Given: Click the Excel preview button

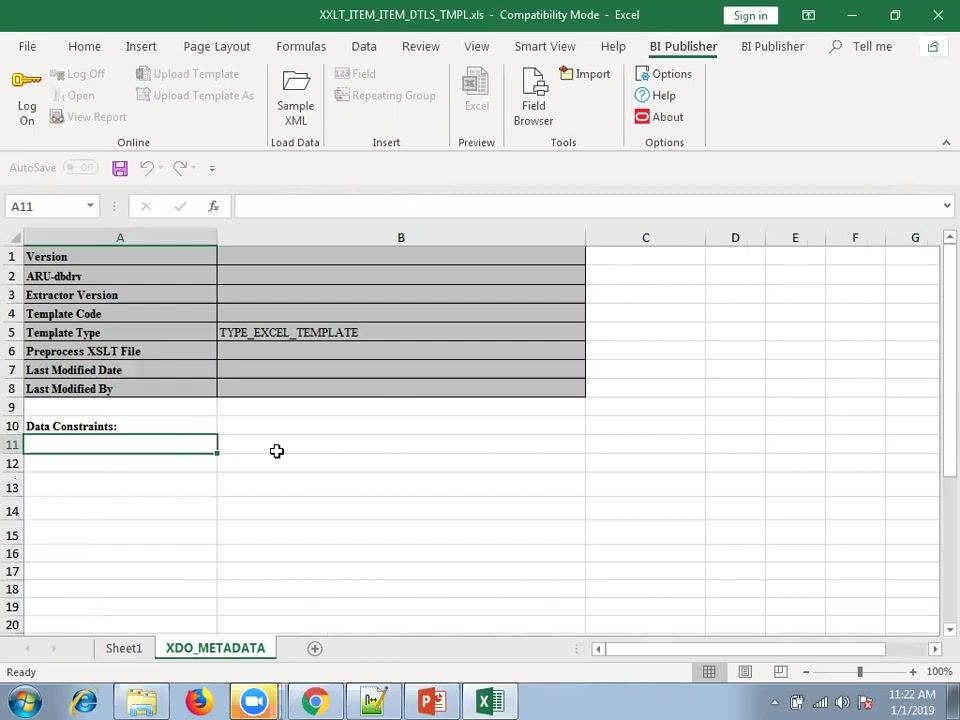Looking at the screenshot, I should pyautogui.click(x=476, y=90).
